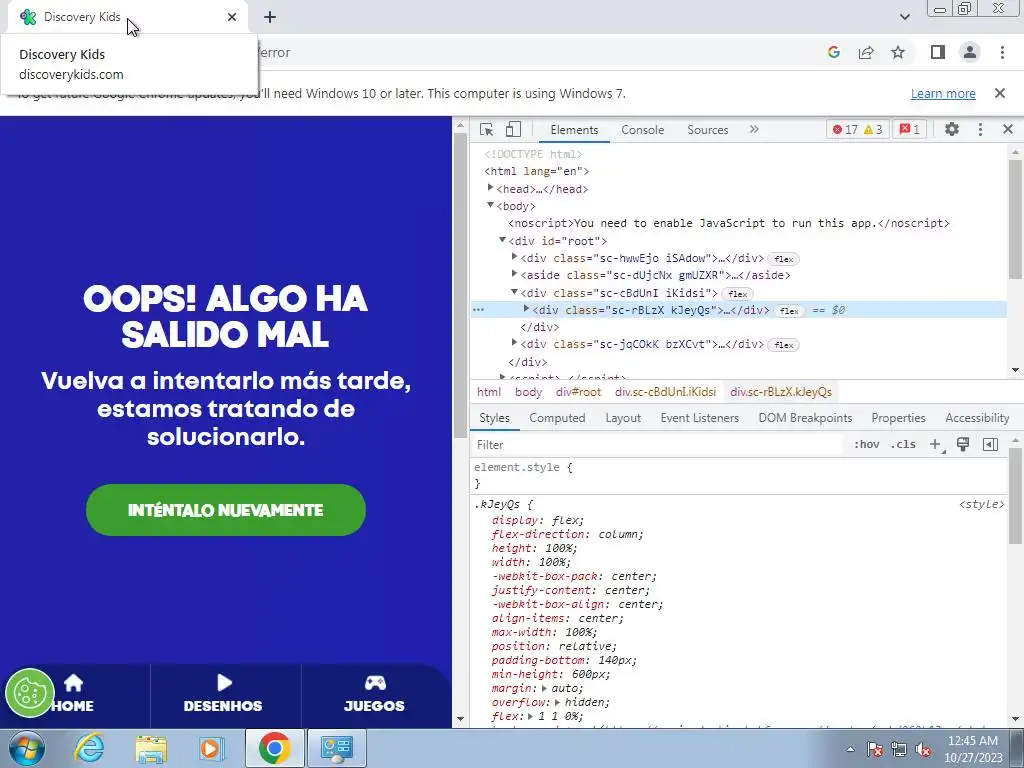Select html in the breadcrumb bar
The width and height of the screenshot is (1024, 768).
click(x=489, y=392)
